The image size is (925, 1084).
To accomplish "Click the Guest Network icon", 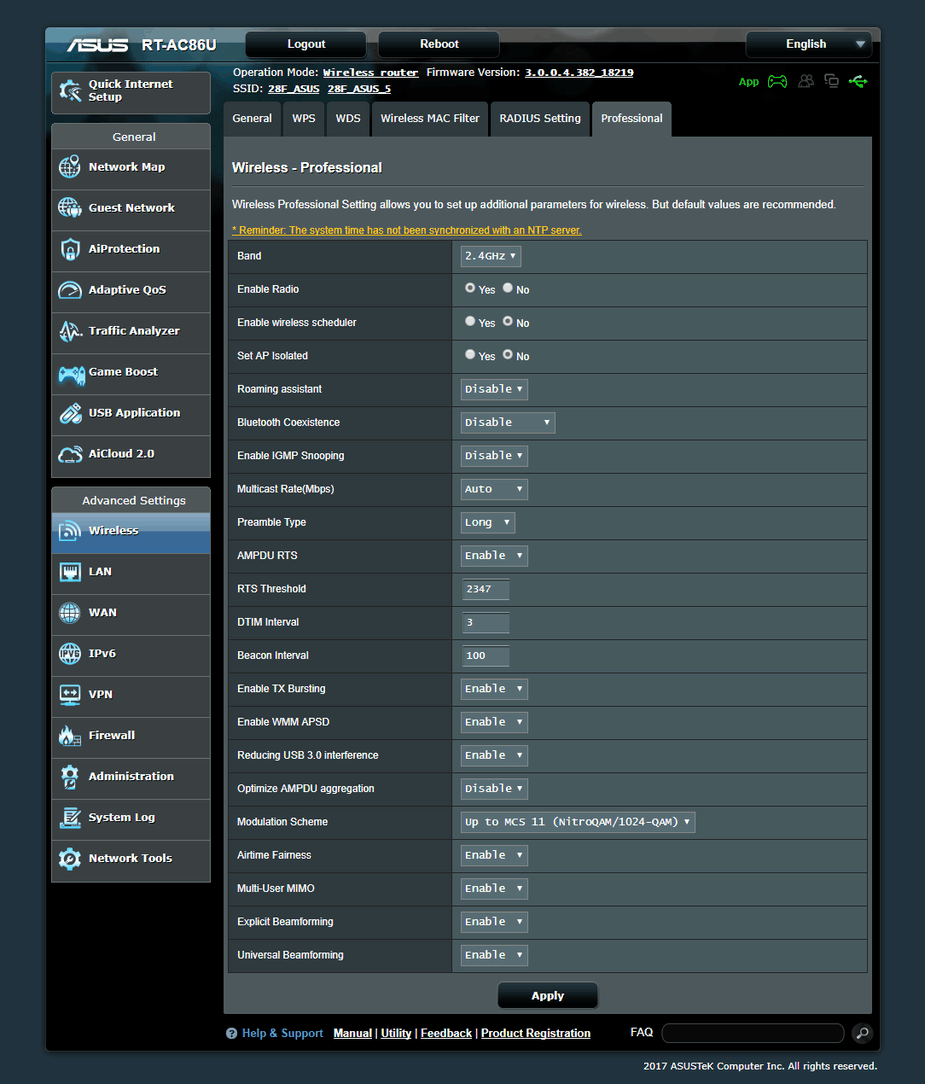I will coord(70,207).
